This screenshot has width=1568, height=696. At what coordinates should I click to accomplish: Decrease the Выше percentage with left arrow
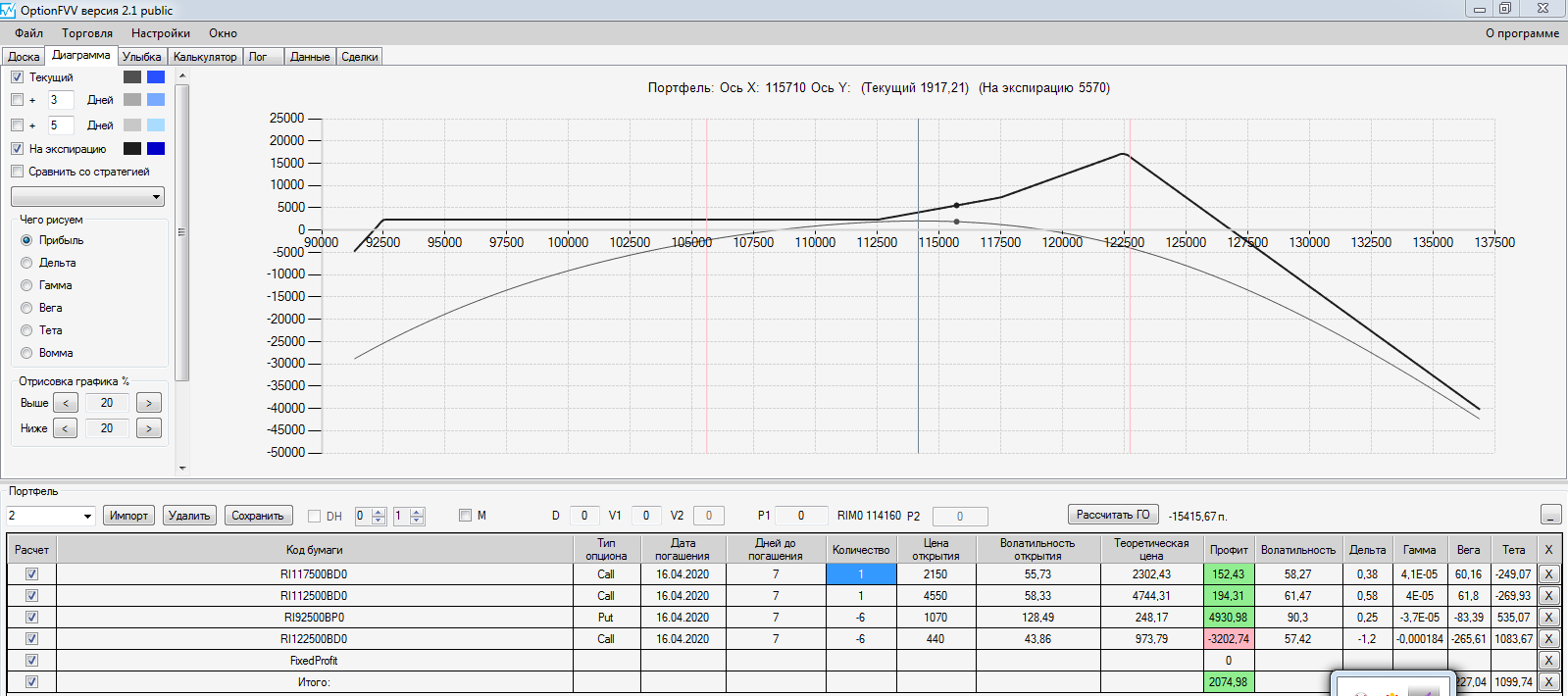click(66, 403)
